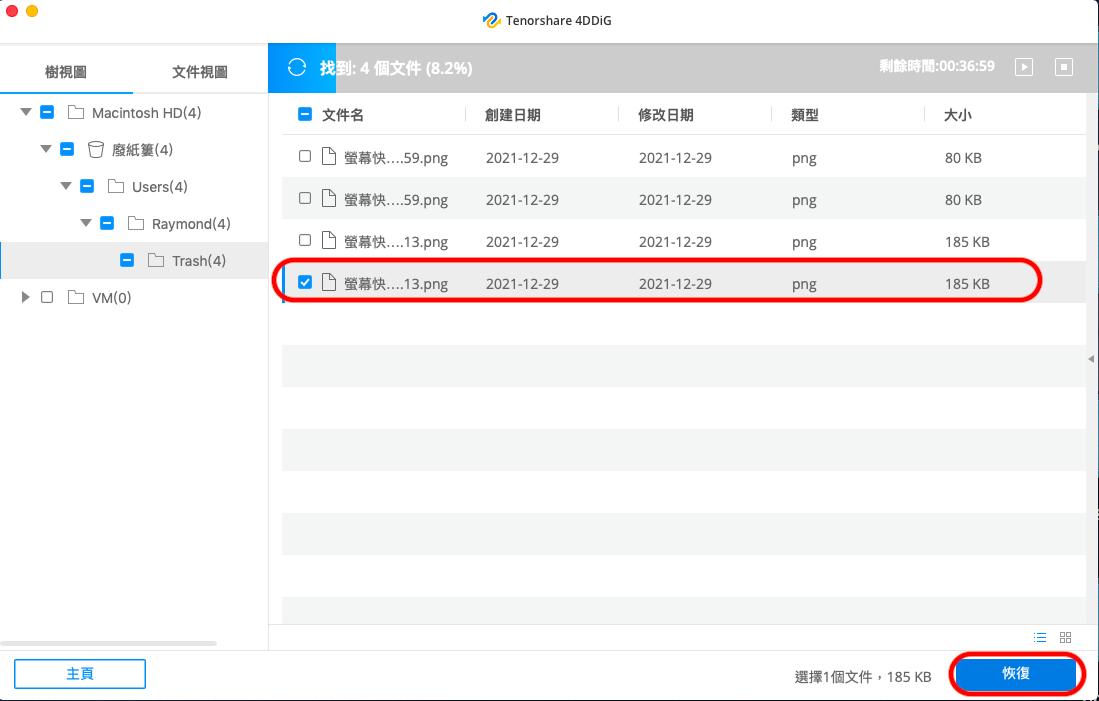The image size is (1099, 701).
Task: Check the VM folder checkbox
Action: [x=47, y=297]
